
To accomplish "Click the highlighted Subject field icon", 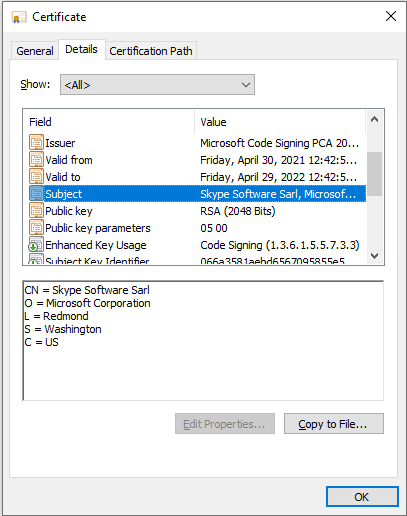I will point(36,194).
